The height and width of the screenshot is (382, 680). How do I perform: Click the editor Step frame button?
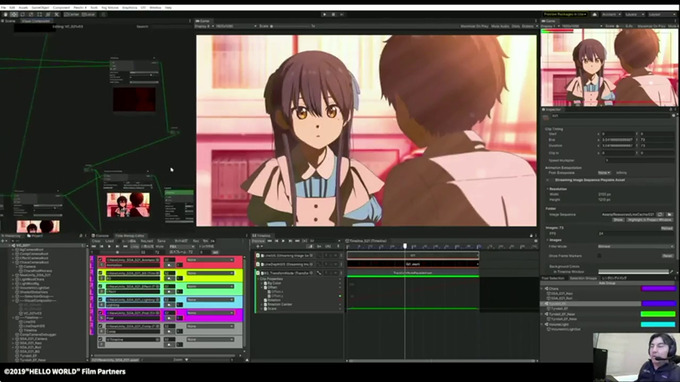tap(342, 14)
